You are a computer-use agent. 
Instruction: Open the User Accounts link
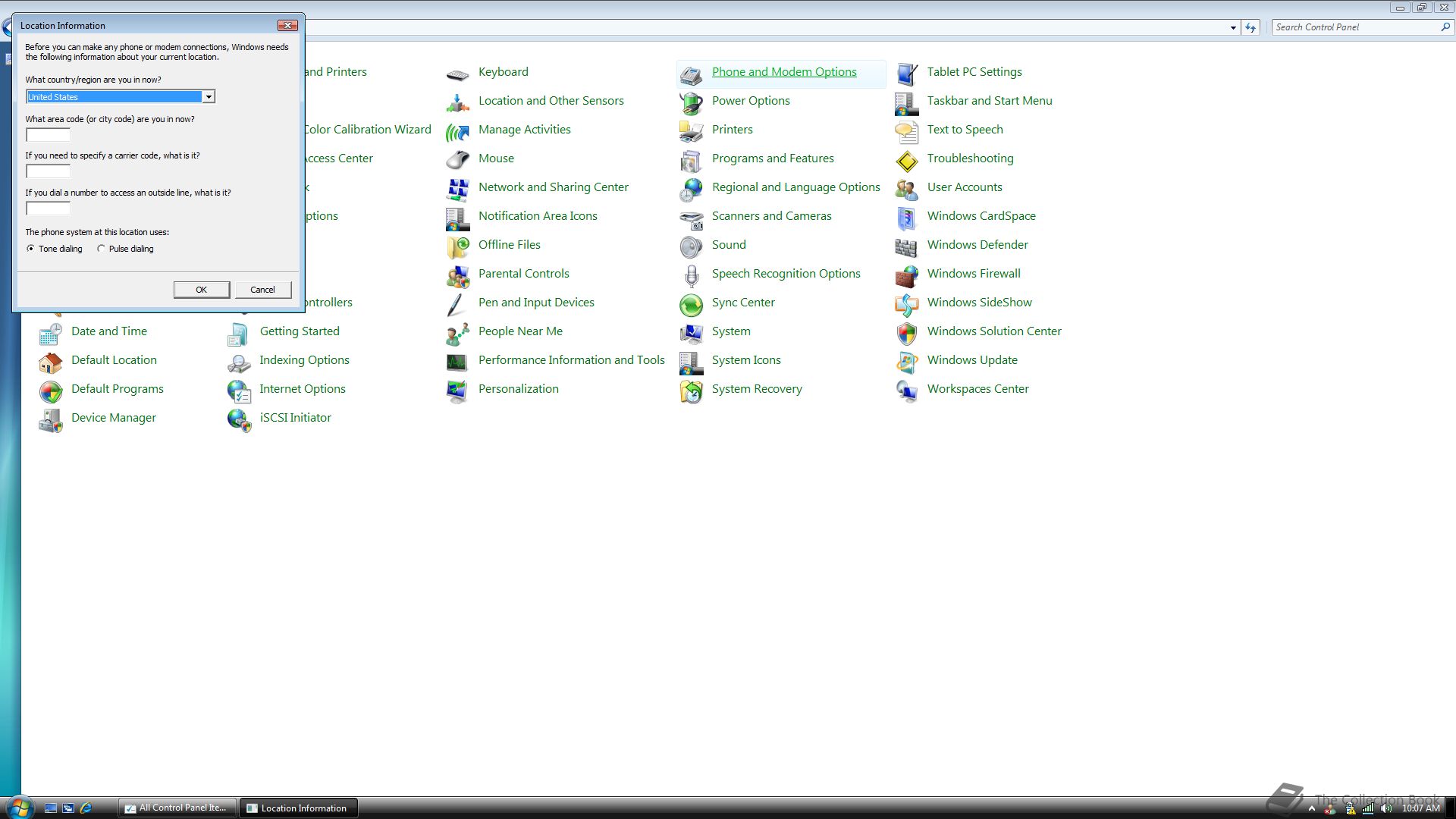coord(965,187)
